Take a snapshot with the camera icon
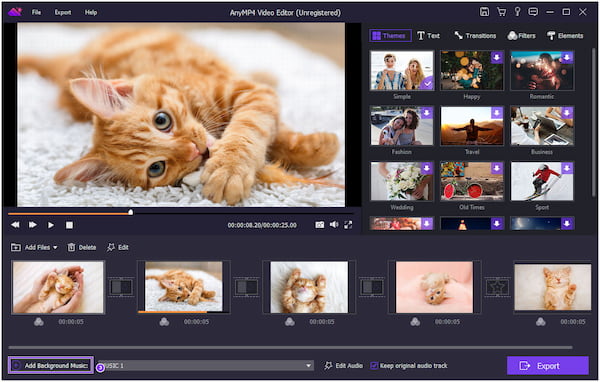The image size is (600, 382). click(x=320, y=225)
